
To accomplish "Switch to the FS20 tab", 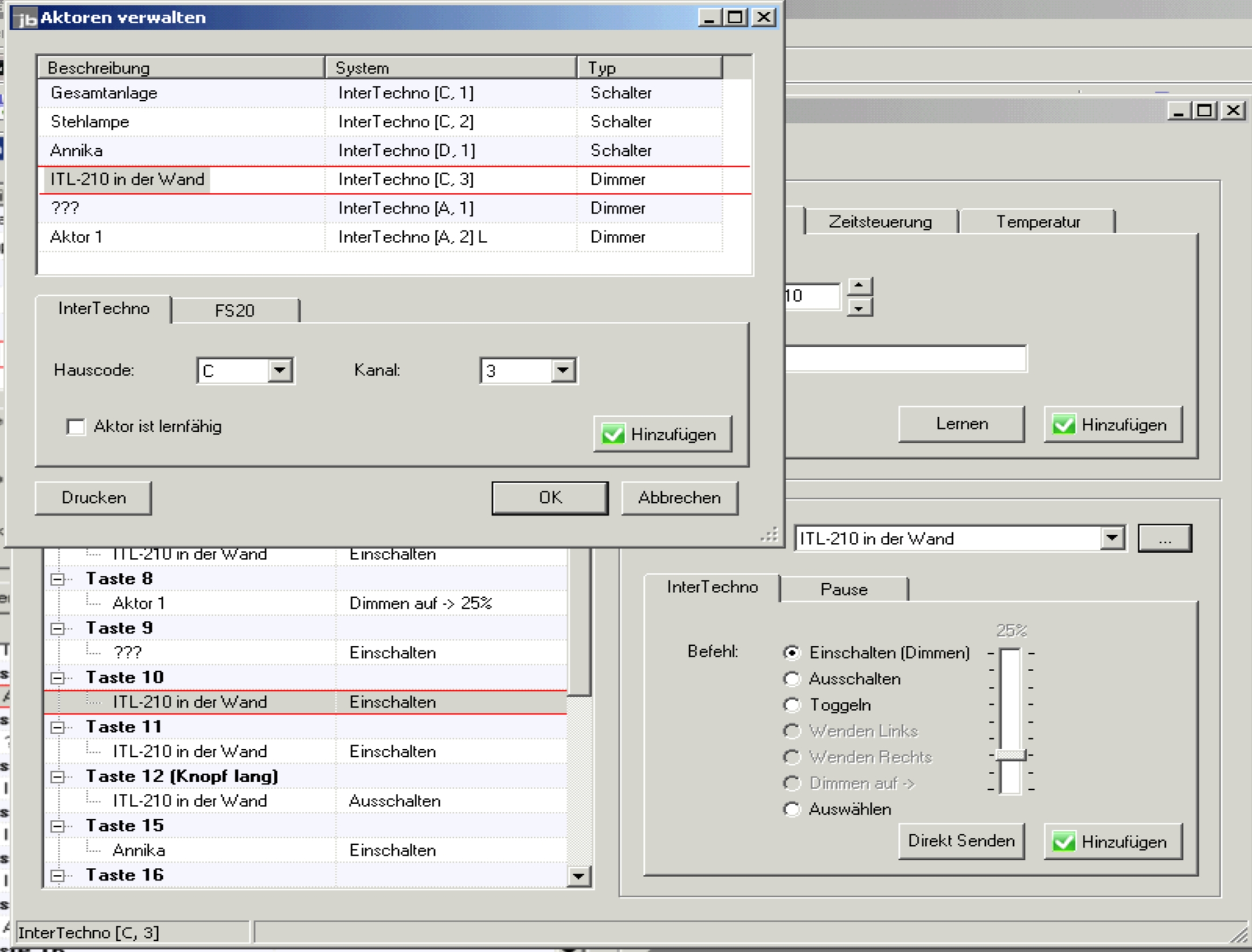I will (x=234, y=311).
